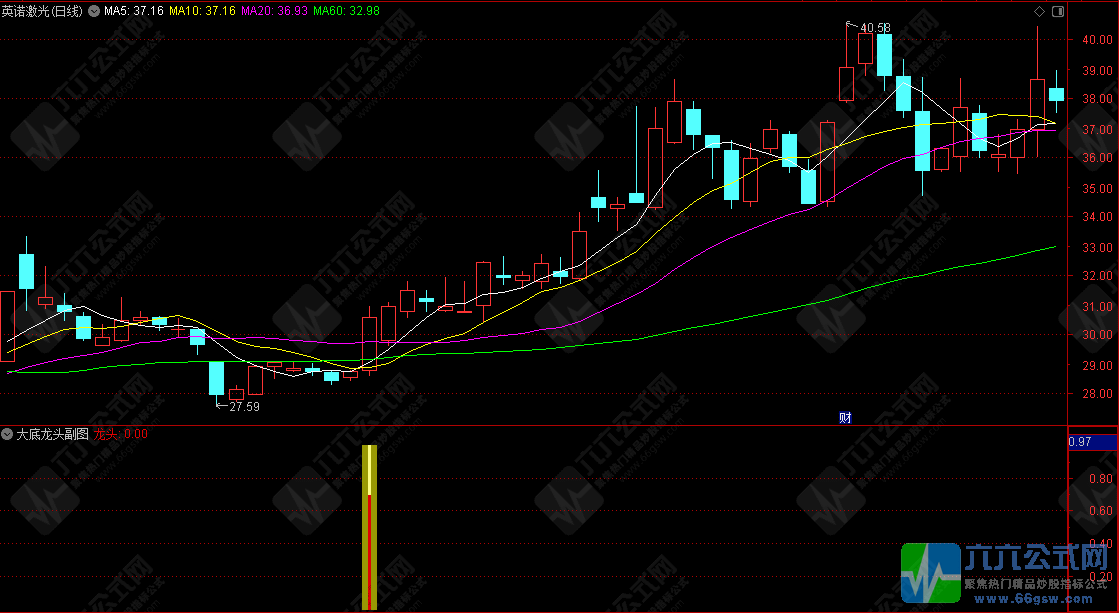Click the last cyan candlestick on the right

click(1056, 94)
